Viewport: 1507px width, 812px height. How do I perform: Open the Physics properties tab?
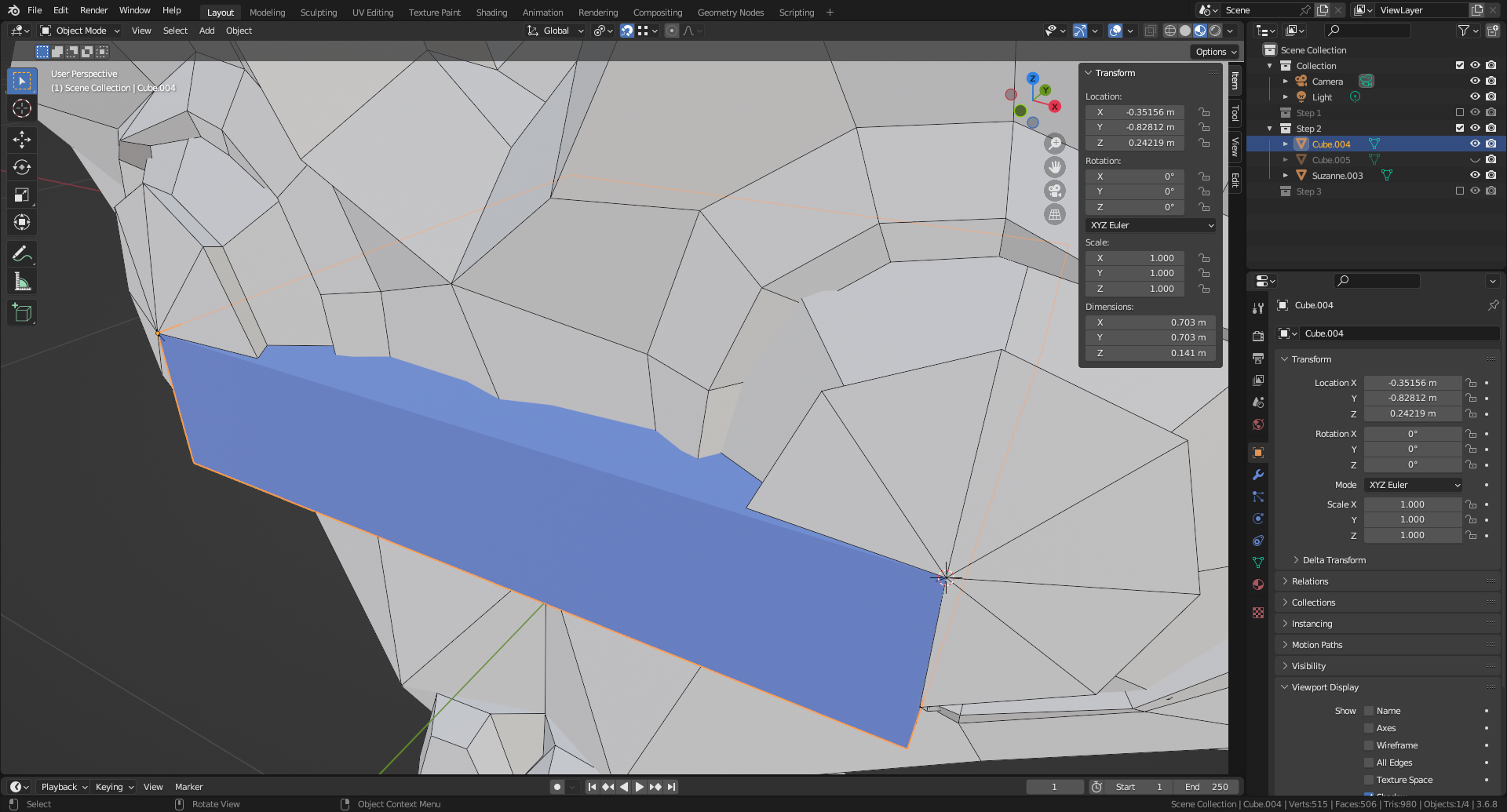click(x=1258, y=519)
